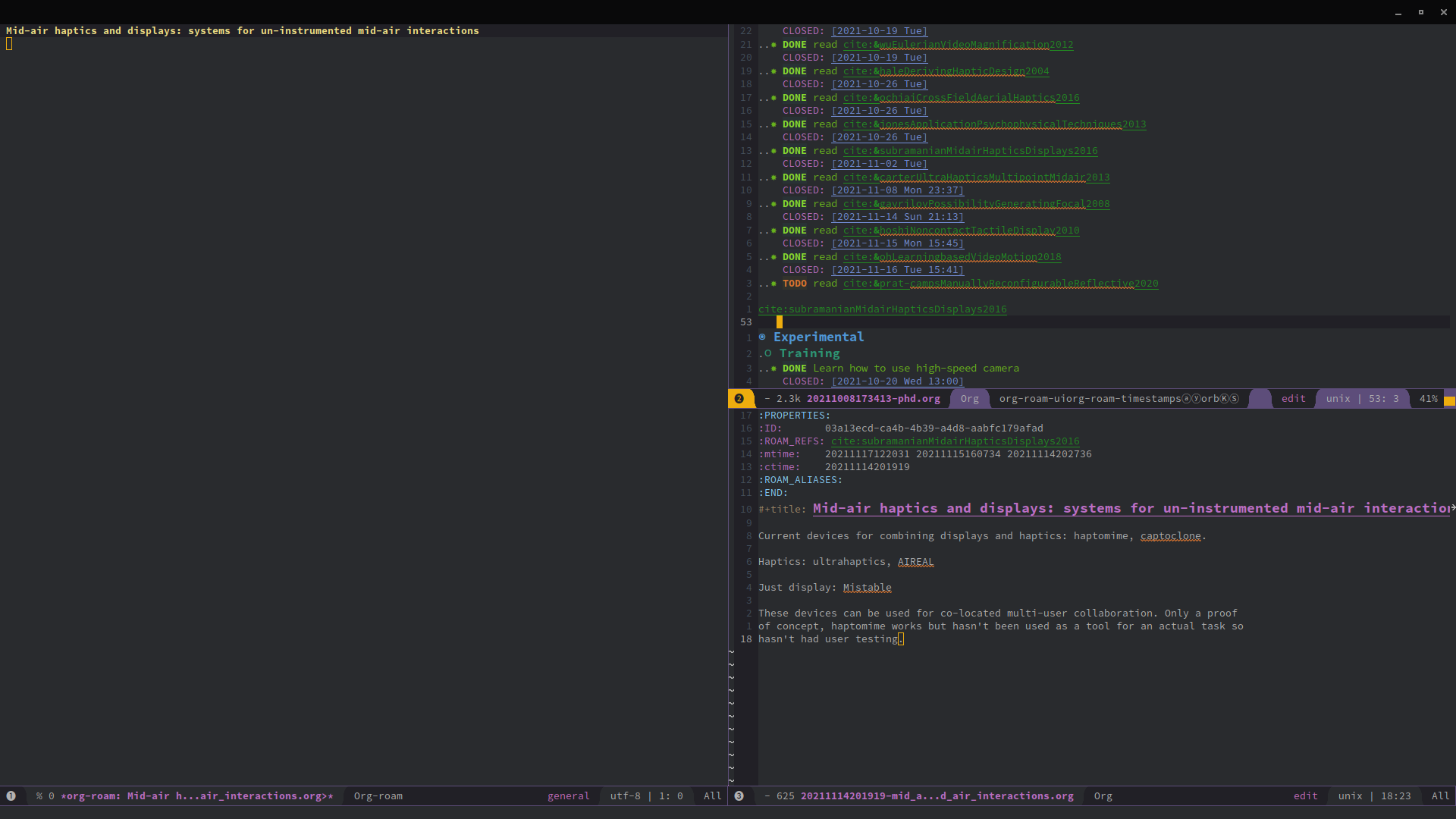
Task: Toggle the TODO keyword on prat-camps reading task
Action: (x=795, y=284)
